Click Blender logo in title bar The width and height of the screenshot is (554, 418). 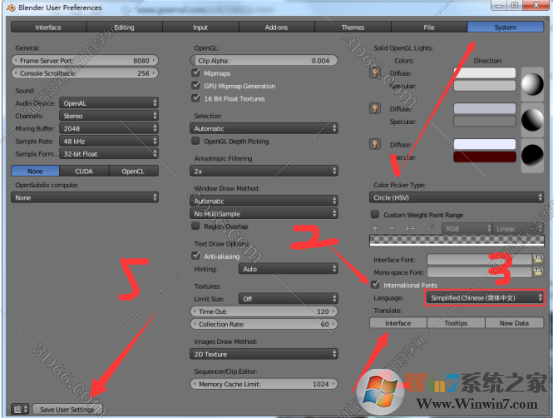click(x=11, y=7)
